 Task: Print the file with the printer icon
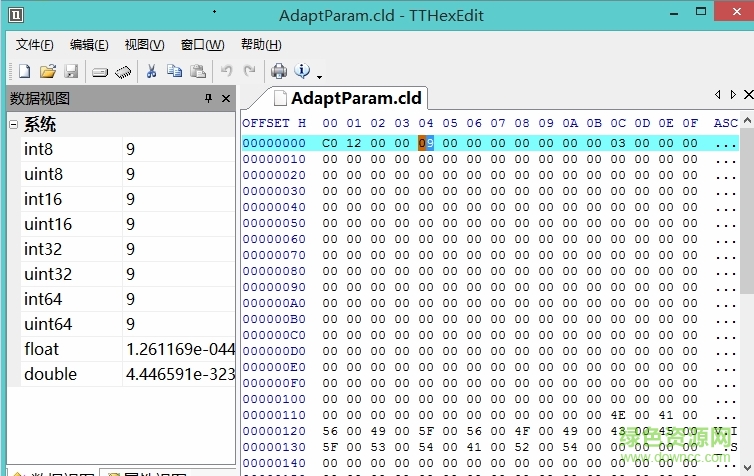point(279,71)
